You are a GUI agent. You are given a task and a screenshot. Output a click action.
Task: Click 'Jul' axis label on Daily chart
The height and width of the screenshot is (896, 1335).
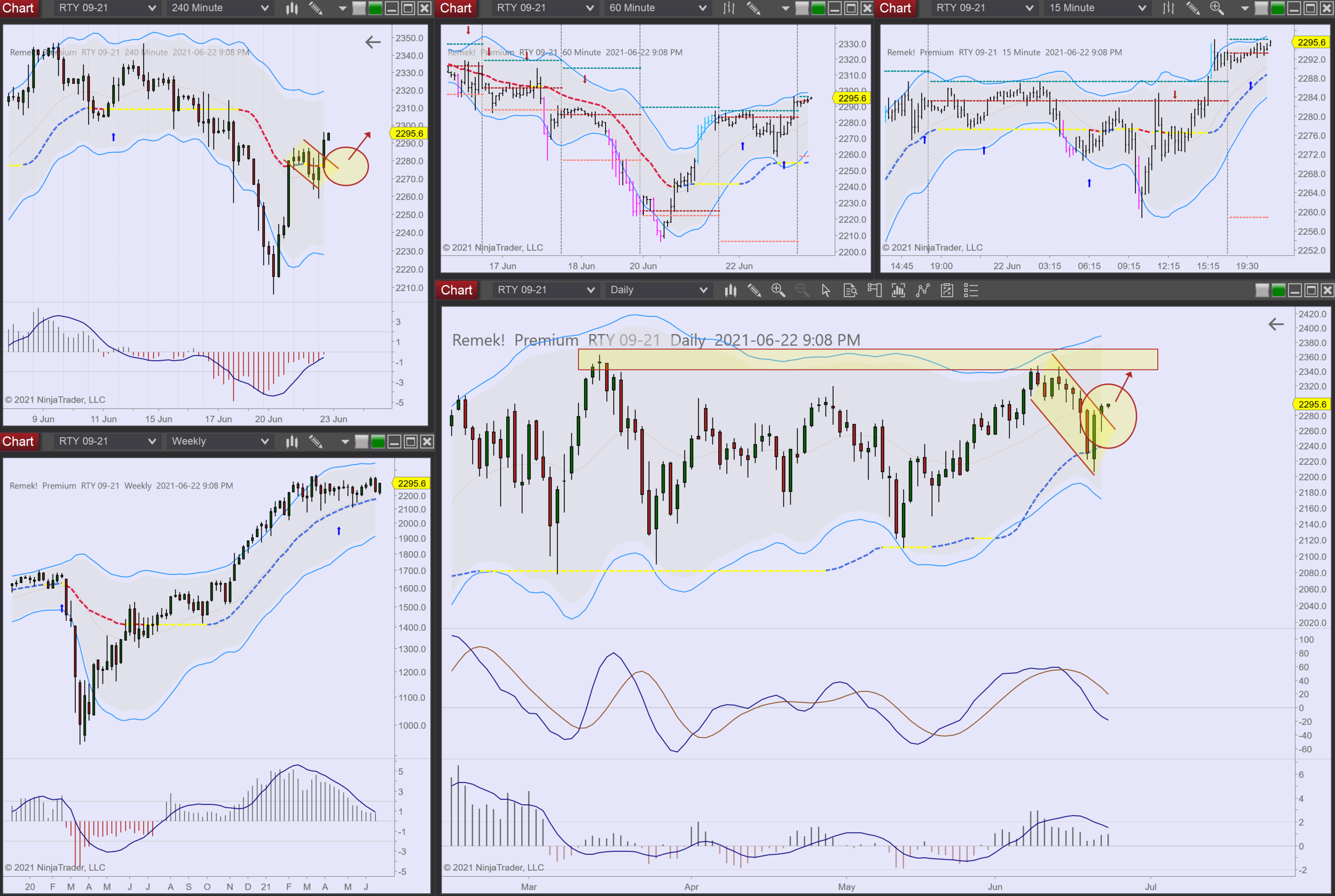1150,887
